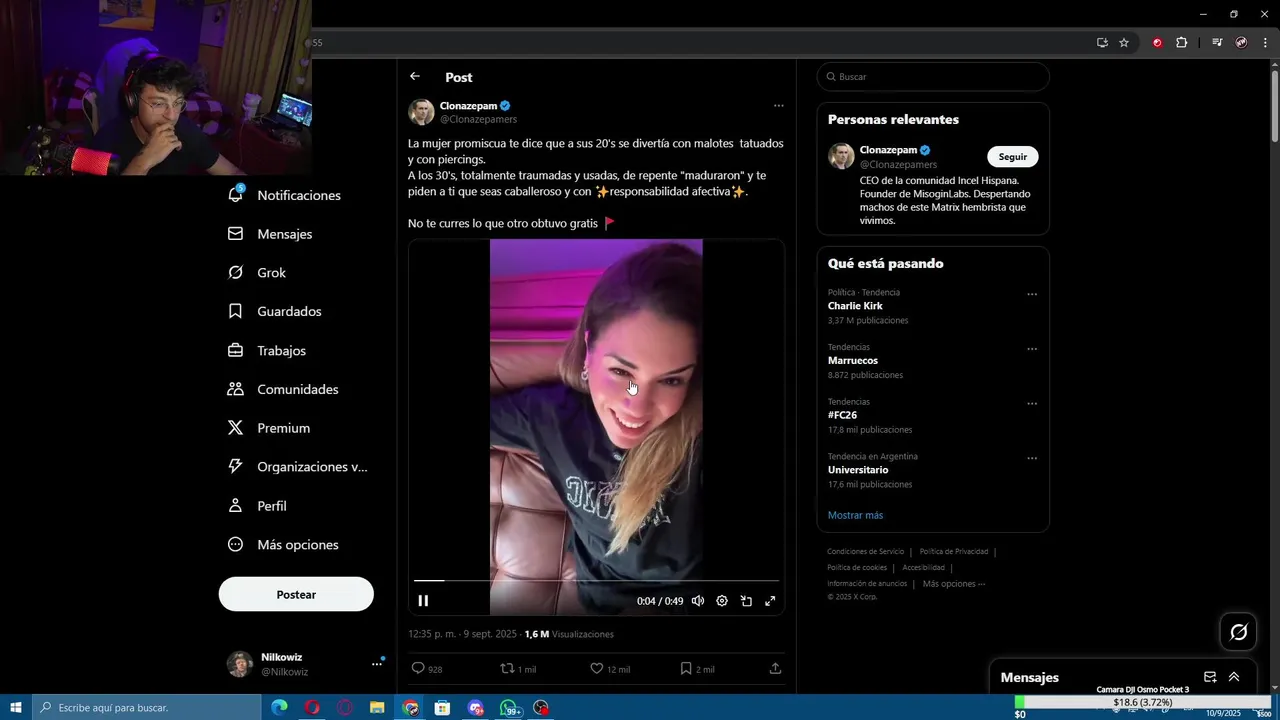The width and height of the screenshot is (1280, 720).
Task: Open Microsoft Edge from the taskbar
Action: pyautogui.click(x=279, y=708)
